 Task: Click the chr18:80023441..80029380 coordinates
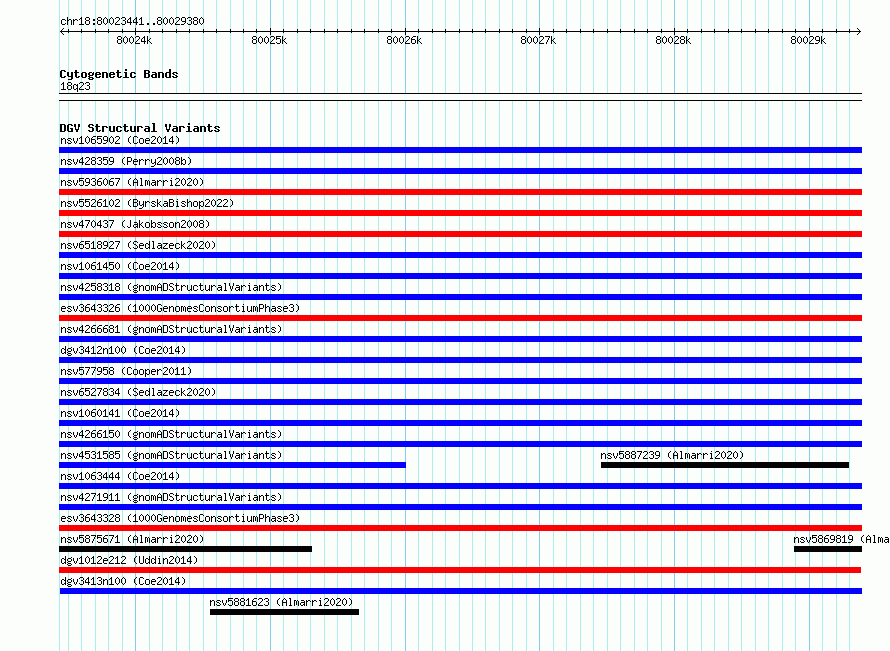pos(132,21)
